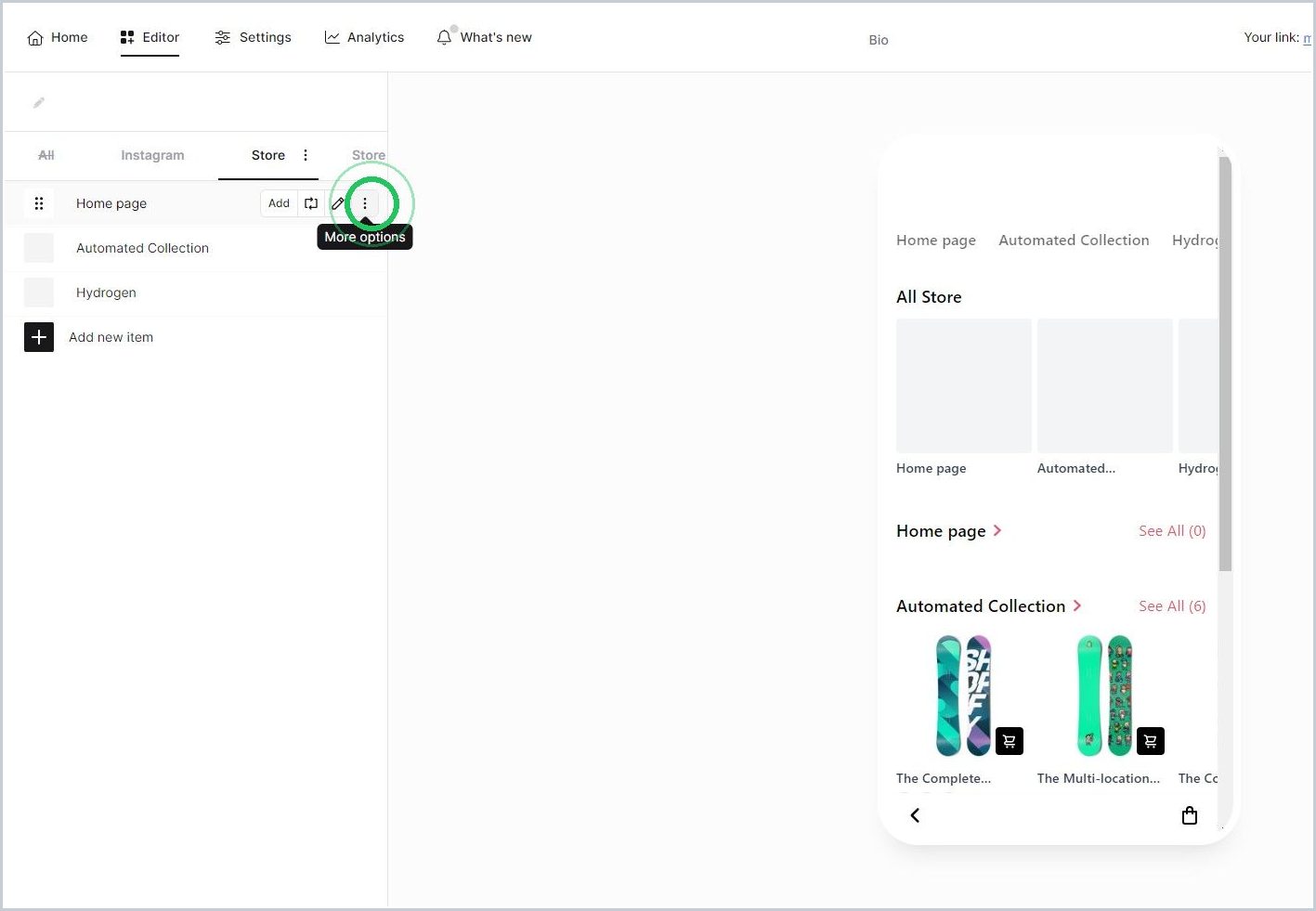The image size is (1316, 911).
Task: Click the Home page section heading in preview
Action: 941,531
